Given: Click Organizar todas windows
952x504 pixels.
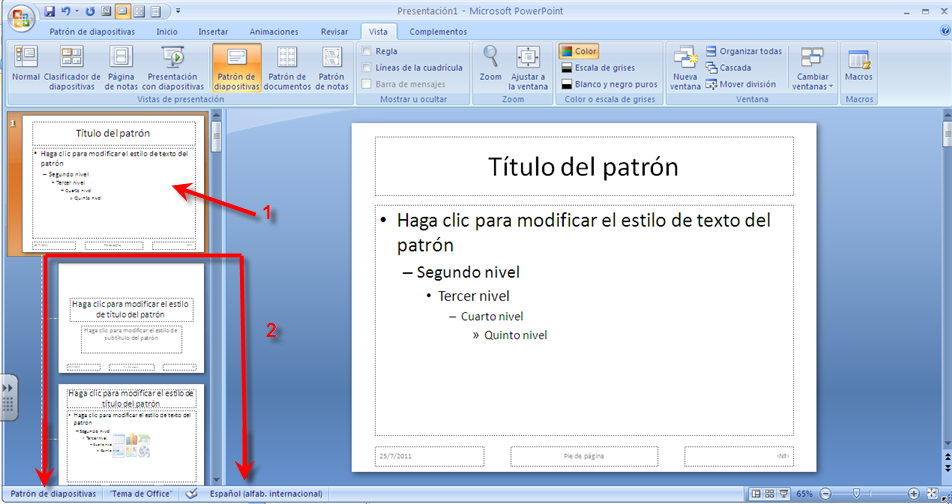Looking at the screenshot, I should [x=743, y=51].
